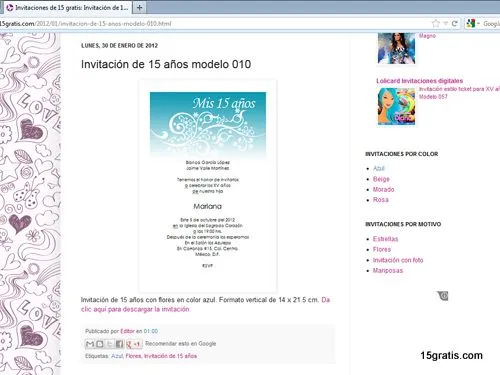Viewport: 500px width, 375px height.
Task: Open the 'Editor' author link
Action: (x=127, y=331)
